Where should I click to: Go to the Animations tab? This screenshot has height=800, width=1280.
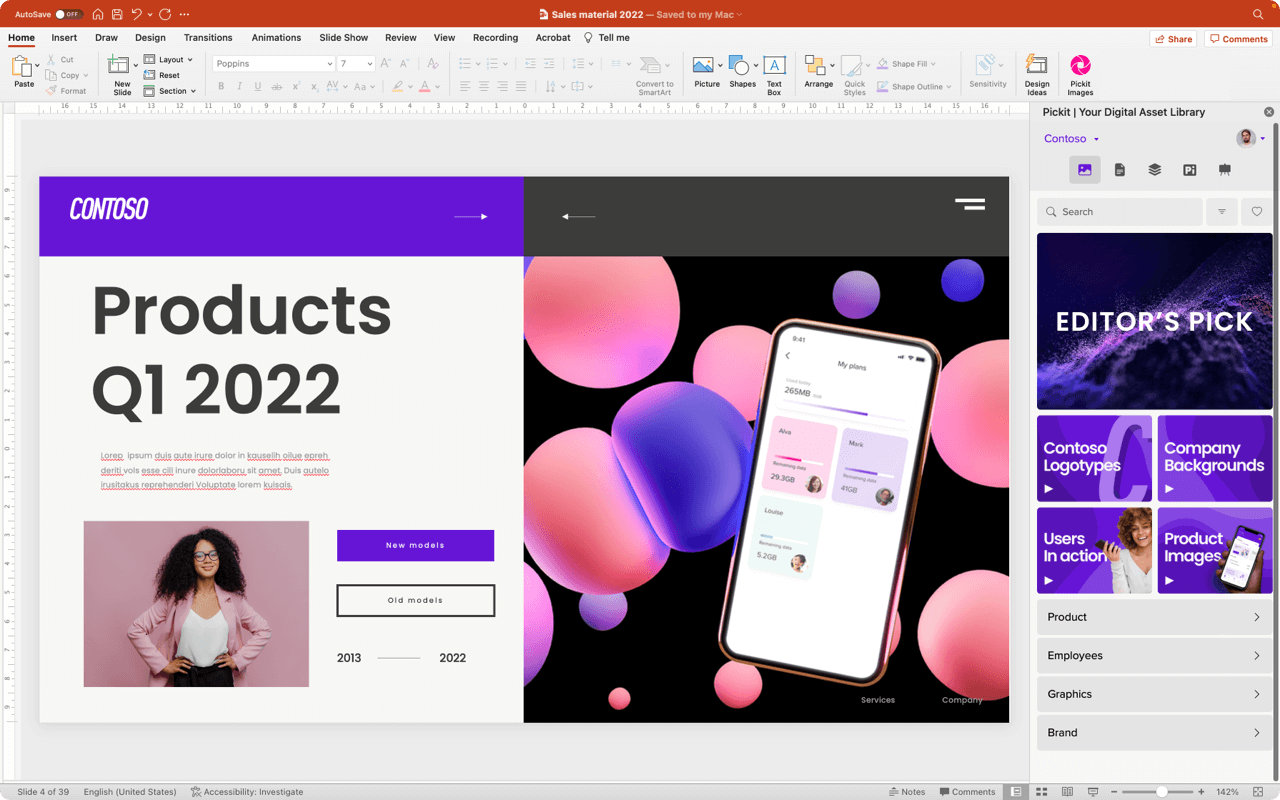pyautogui.click(x=276, y=37)
